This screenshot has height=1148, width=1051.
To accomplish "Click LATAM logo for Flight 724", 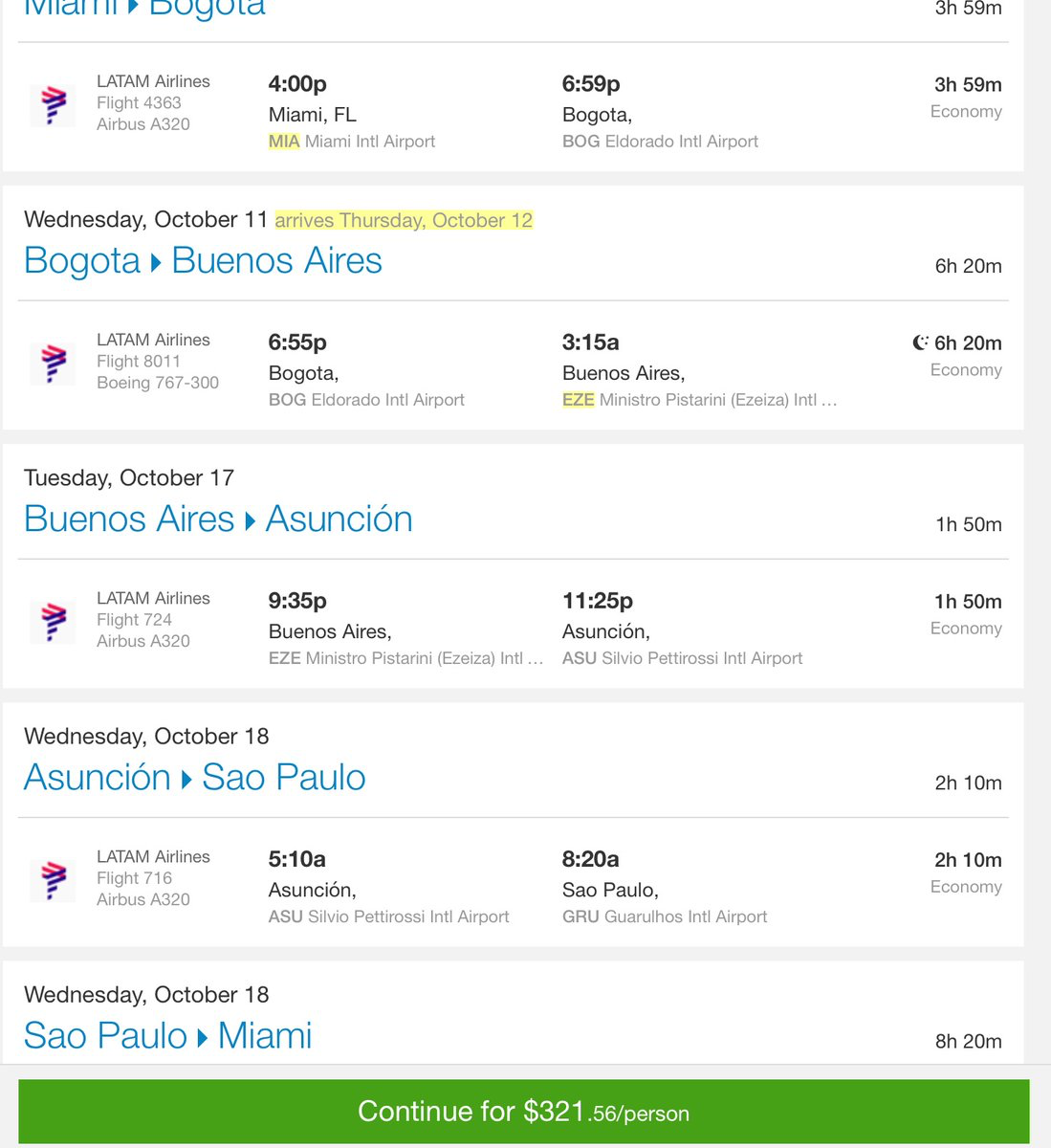I will [54, 621].
